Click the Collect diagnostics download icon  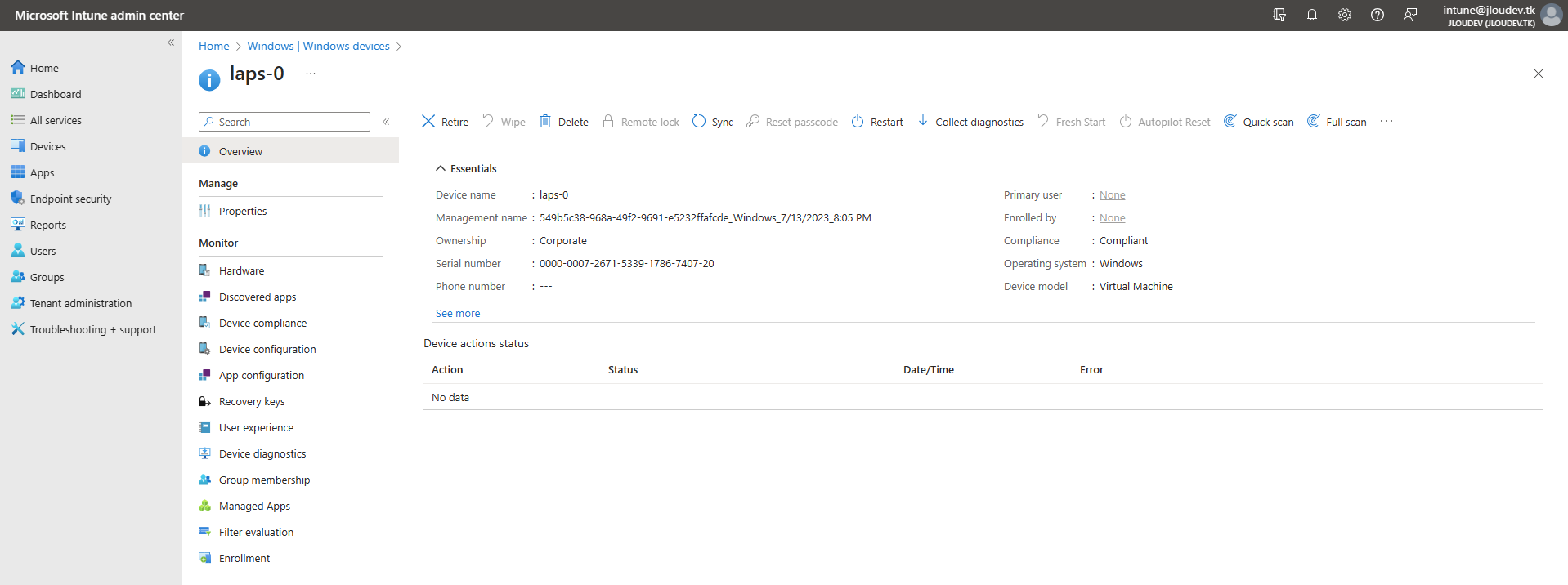923,121
